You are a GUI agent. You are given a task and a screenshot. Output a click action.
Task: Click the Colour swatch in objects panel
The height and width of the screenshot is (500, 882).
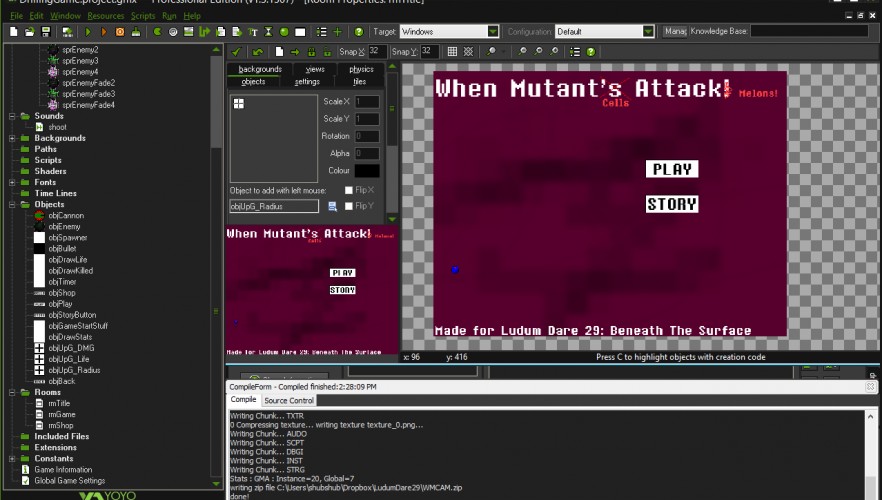[367, 170]
